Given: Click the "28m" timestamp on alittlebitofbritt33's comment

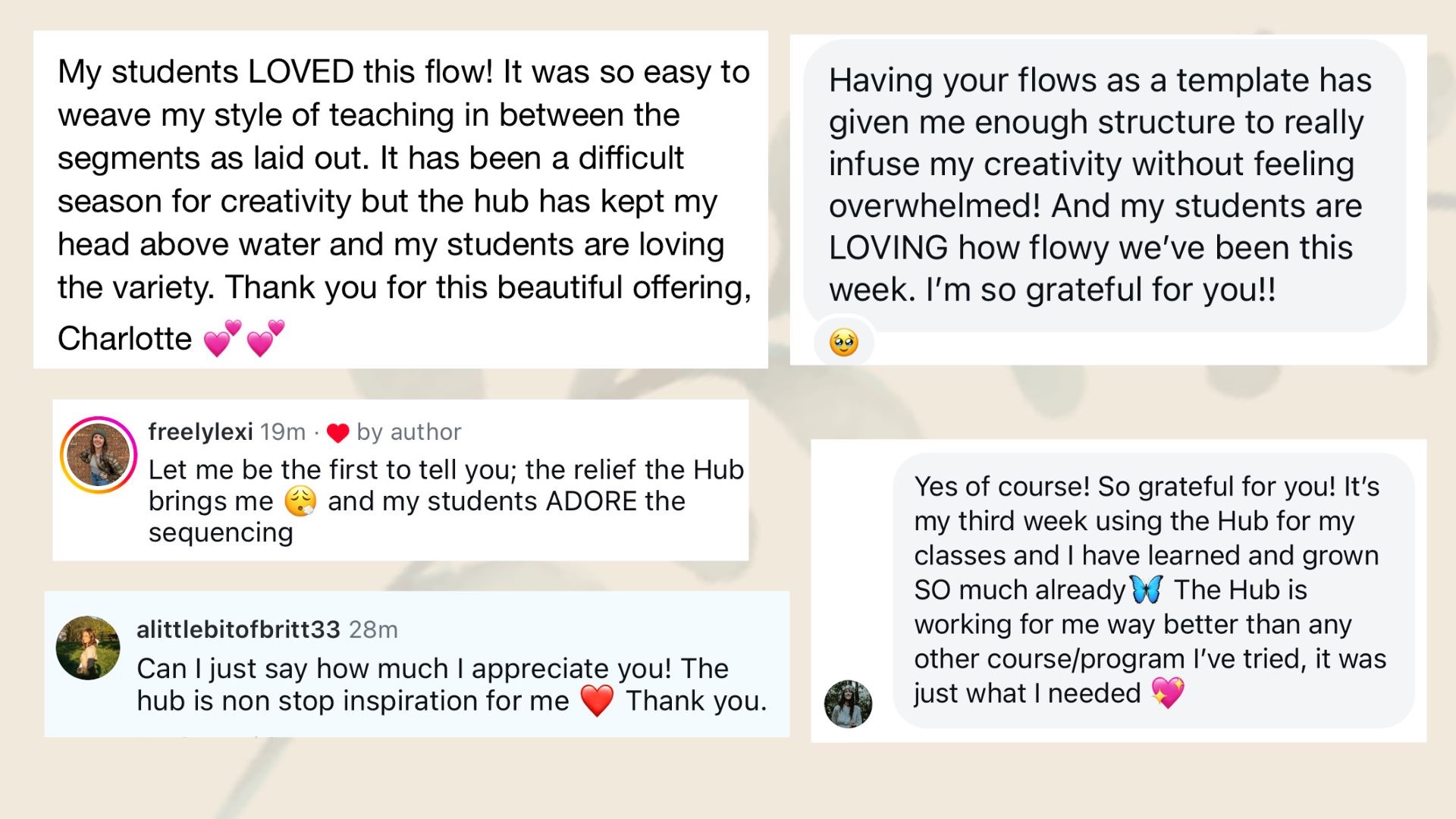Looking at the screenshot, I should click(x=373, y=629).
